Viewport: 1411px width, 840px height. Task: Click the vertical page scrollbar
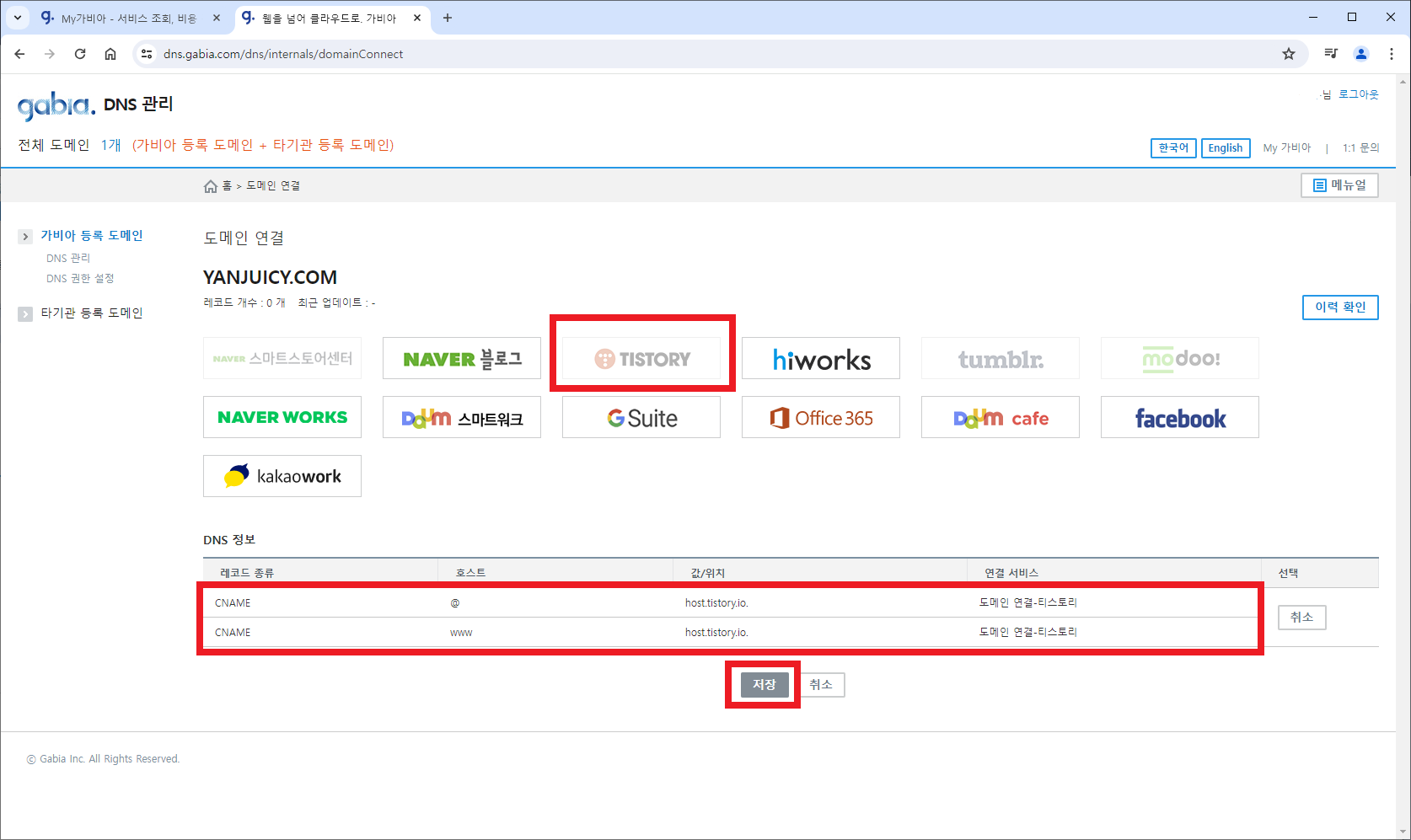[1403, 455]
